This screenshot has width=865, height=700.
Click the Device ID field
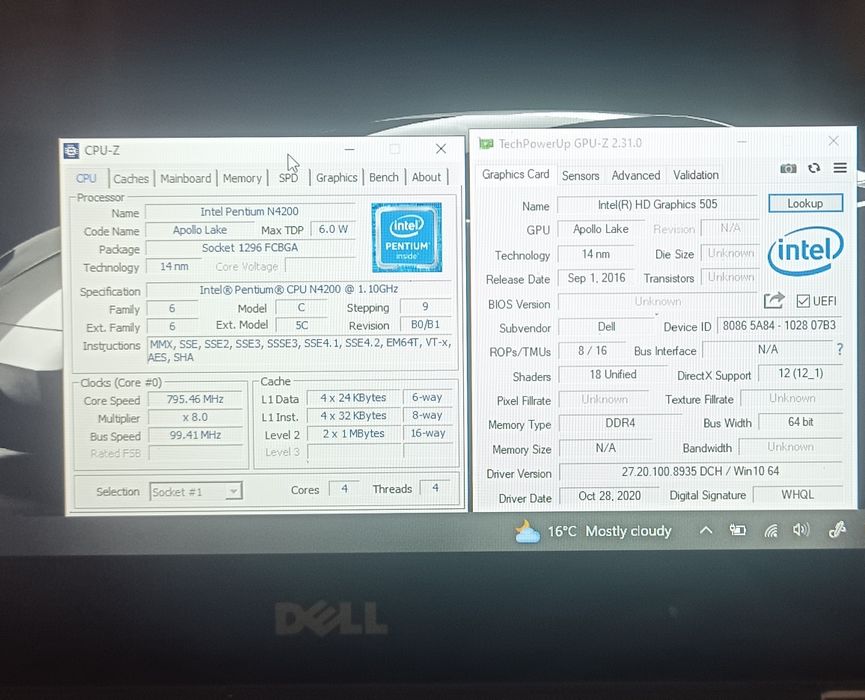pyautogui.click(x=779, y=325)
